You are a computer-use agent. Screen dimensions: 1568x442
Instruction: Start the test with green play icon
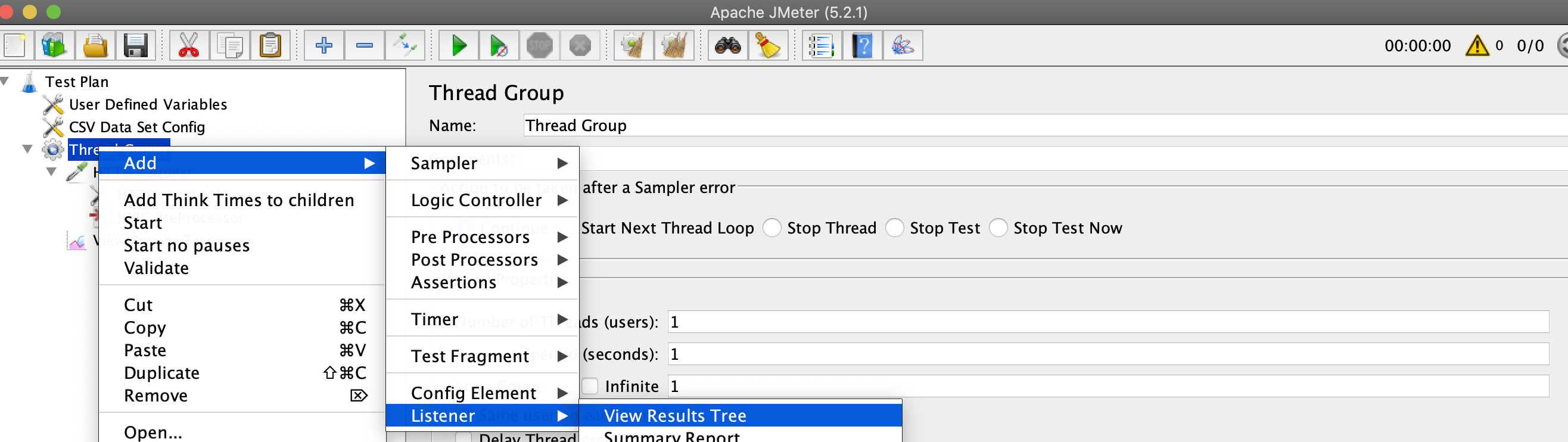tap(459, 46)
